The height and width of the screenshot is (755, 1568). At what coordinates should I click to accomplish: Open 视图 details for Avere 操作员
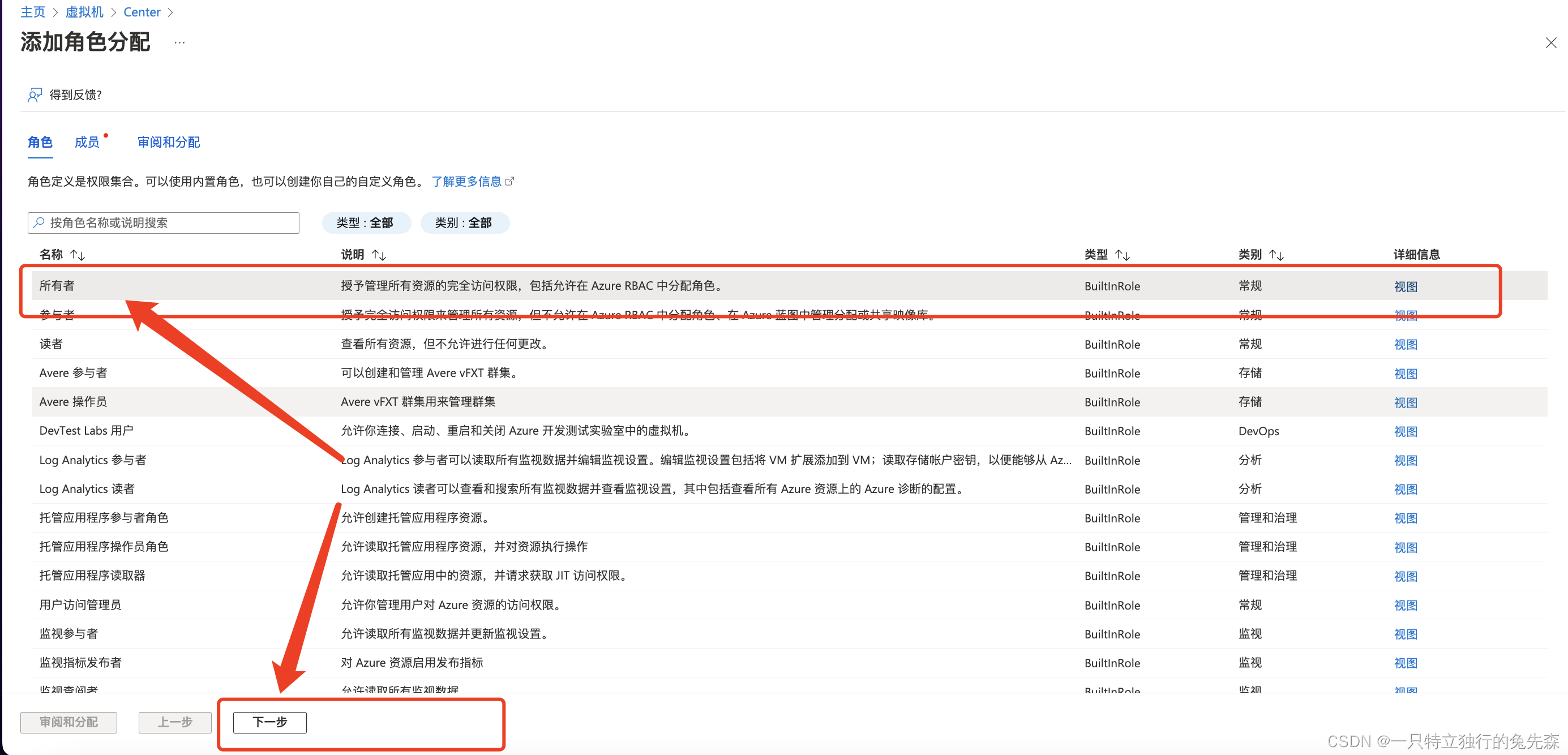[x=1406, y=402]
